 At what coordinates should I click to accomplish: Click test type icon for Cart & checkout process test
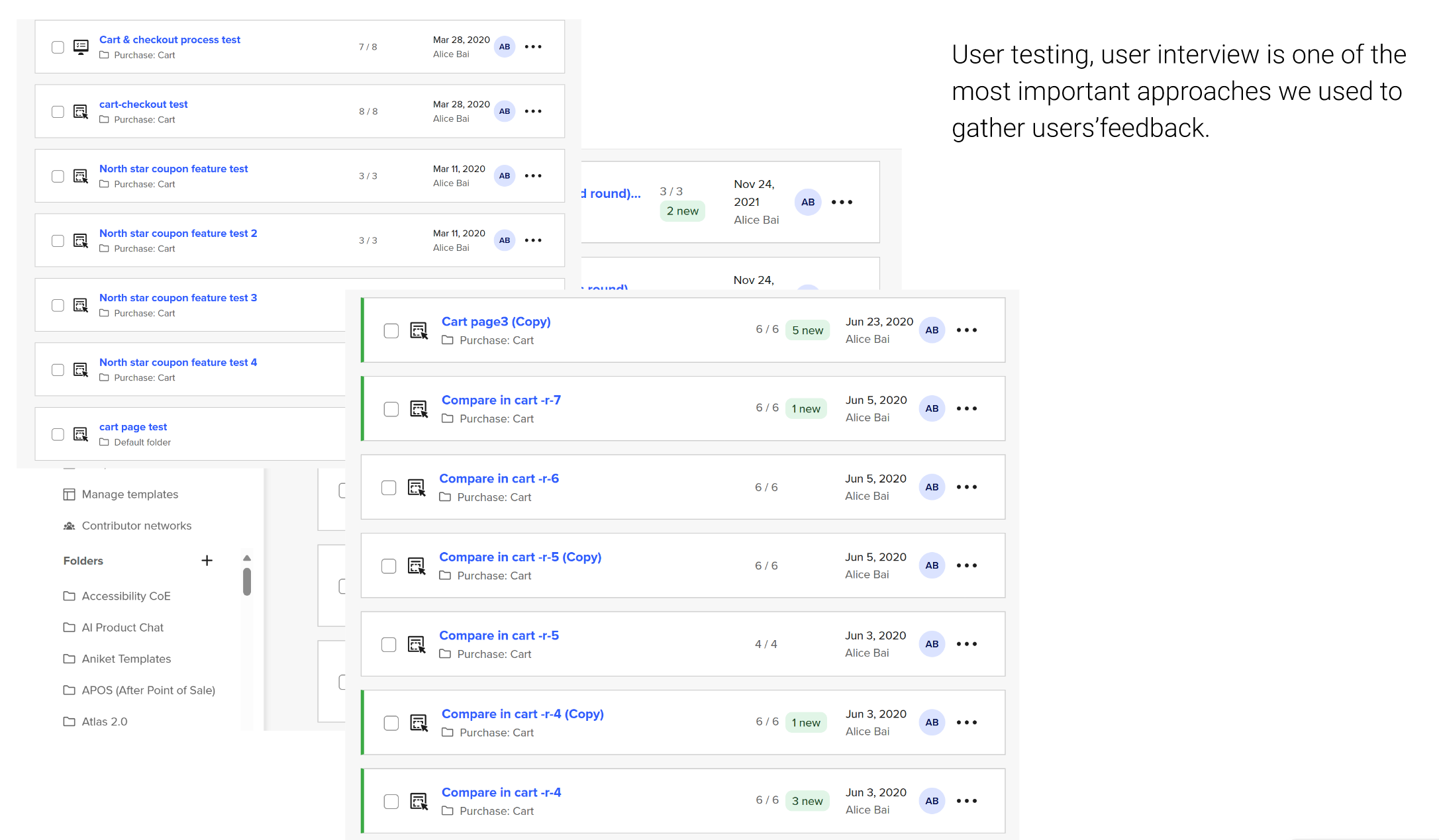tap(81, 47)
